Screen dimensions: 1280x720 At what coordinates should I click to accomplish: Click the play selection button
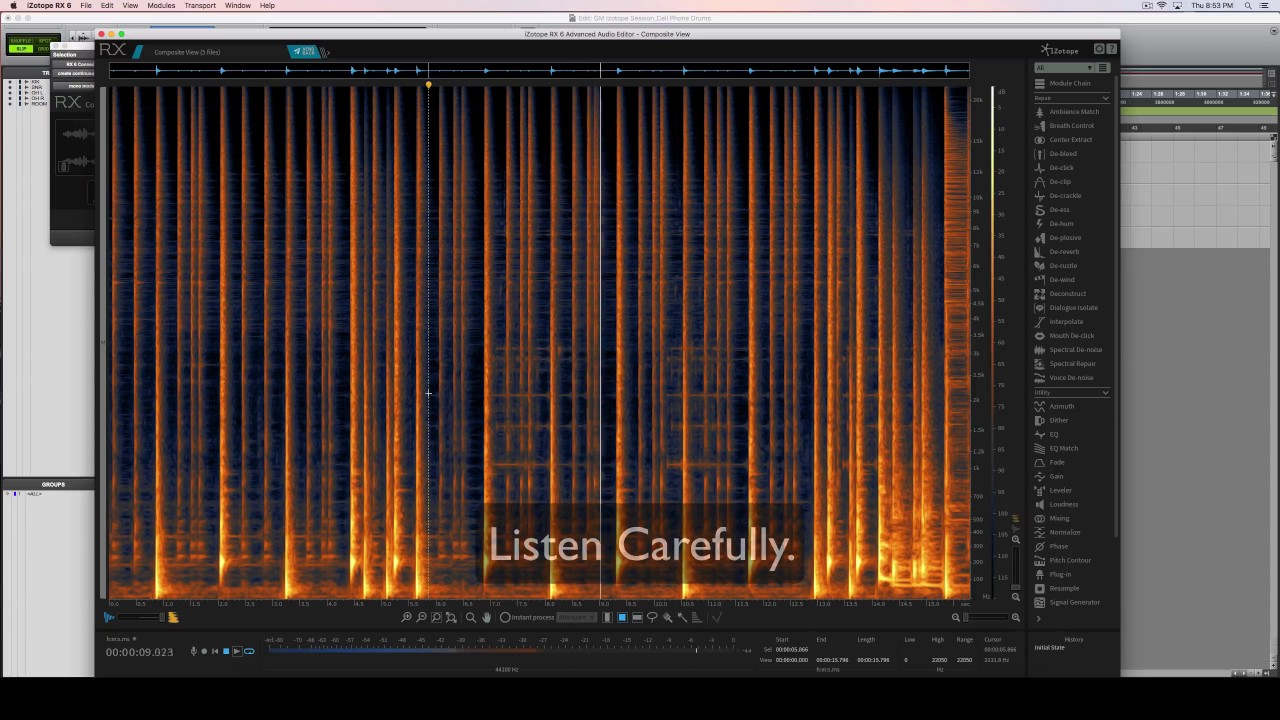(x=237, y=652)
